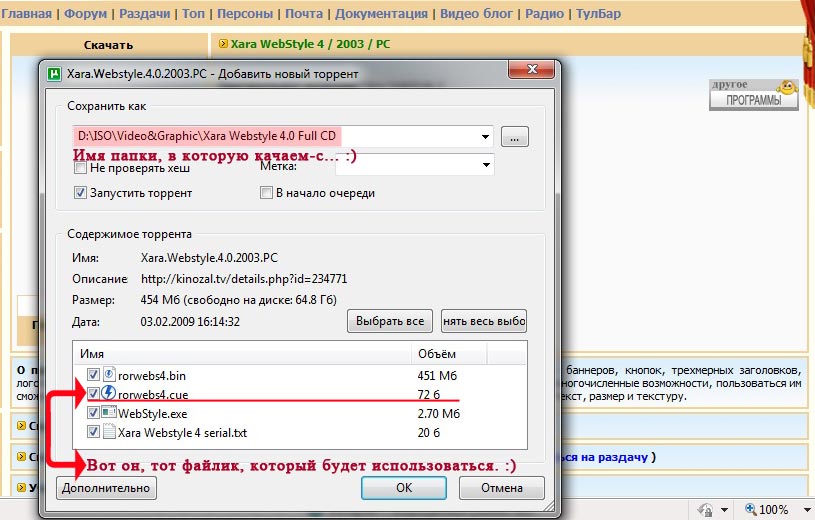Click the size text '454 Мб (свободно на диске: 64.8 Гб)'
815x520 pixels.
coord(239,300)
